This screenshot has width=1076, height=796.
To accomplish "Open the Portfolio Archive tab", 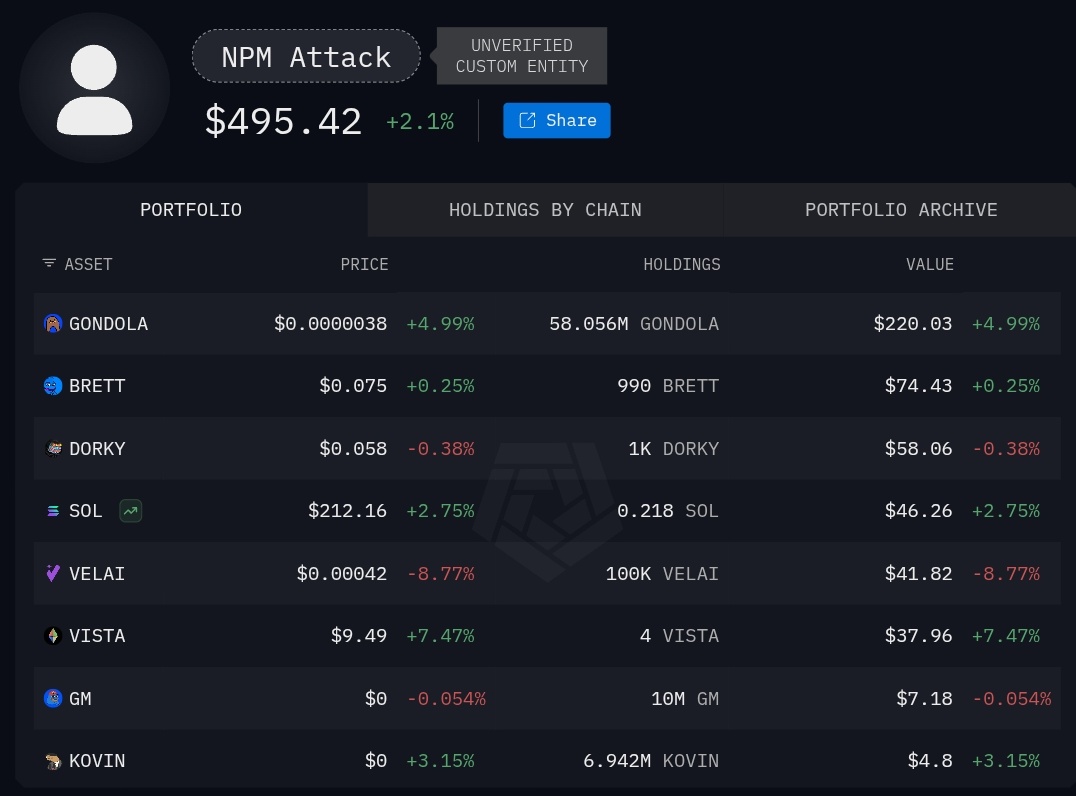I will [901, 210].
